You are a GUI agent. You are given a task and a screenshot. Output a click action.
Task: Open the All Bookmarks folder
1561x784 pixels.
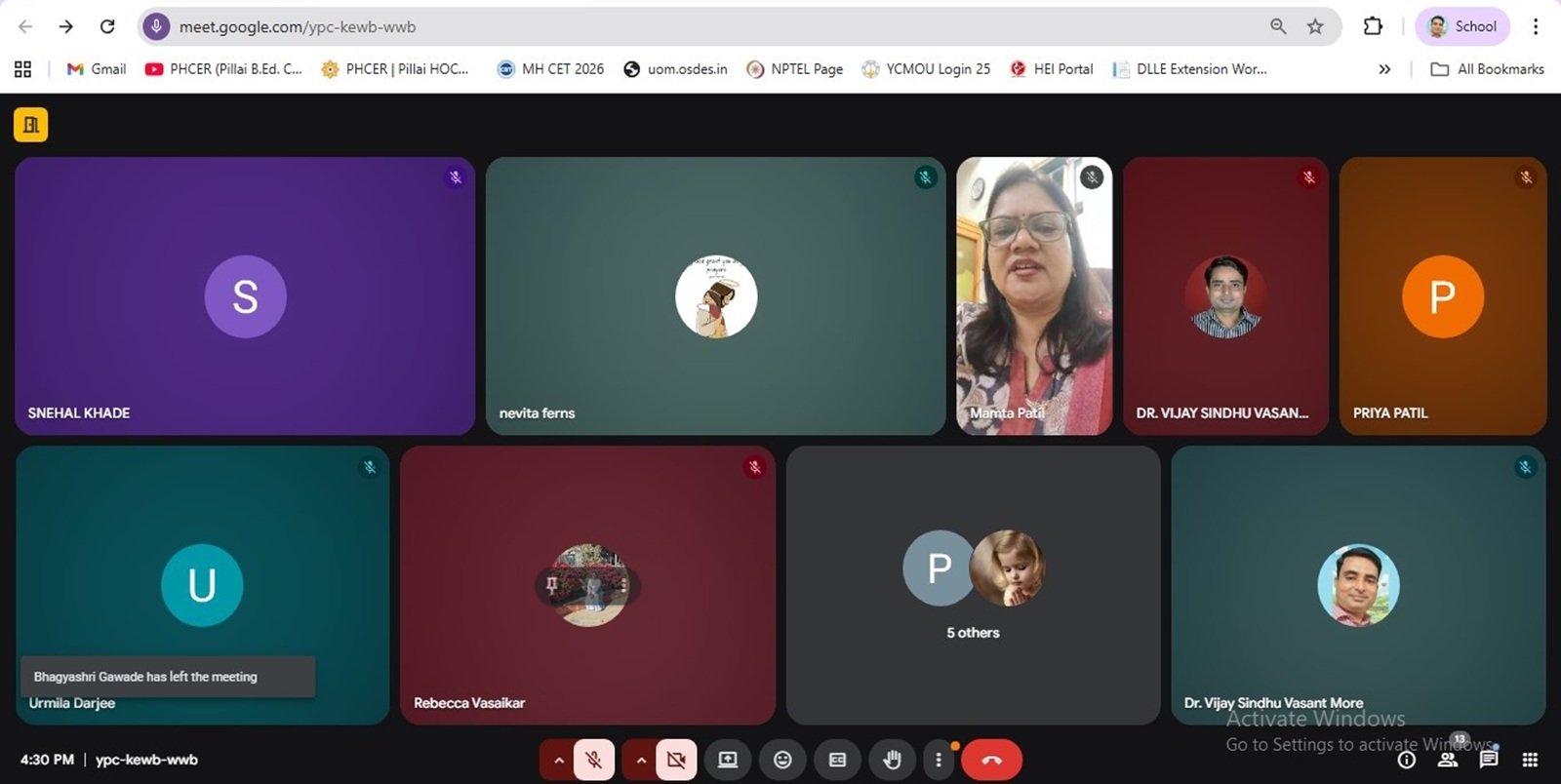(x=1487, y=69)
